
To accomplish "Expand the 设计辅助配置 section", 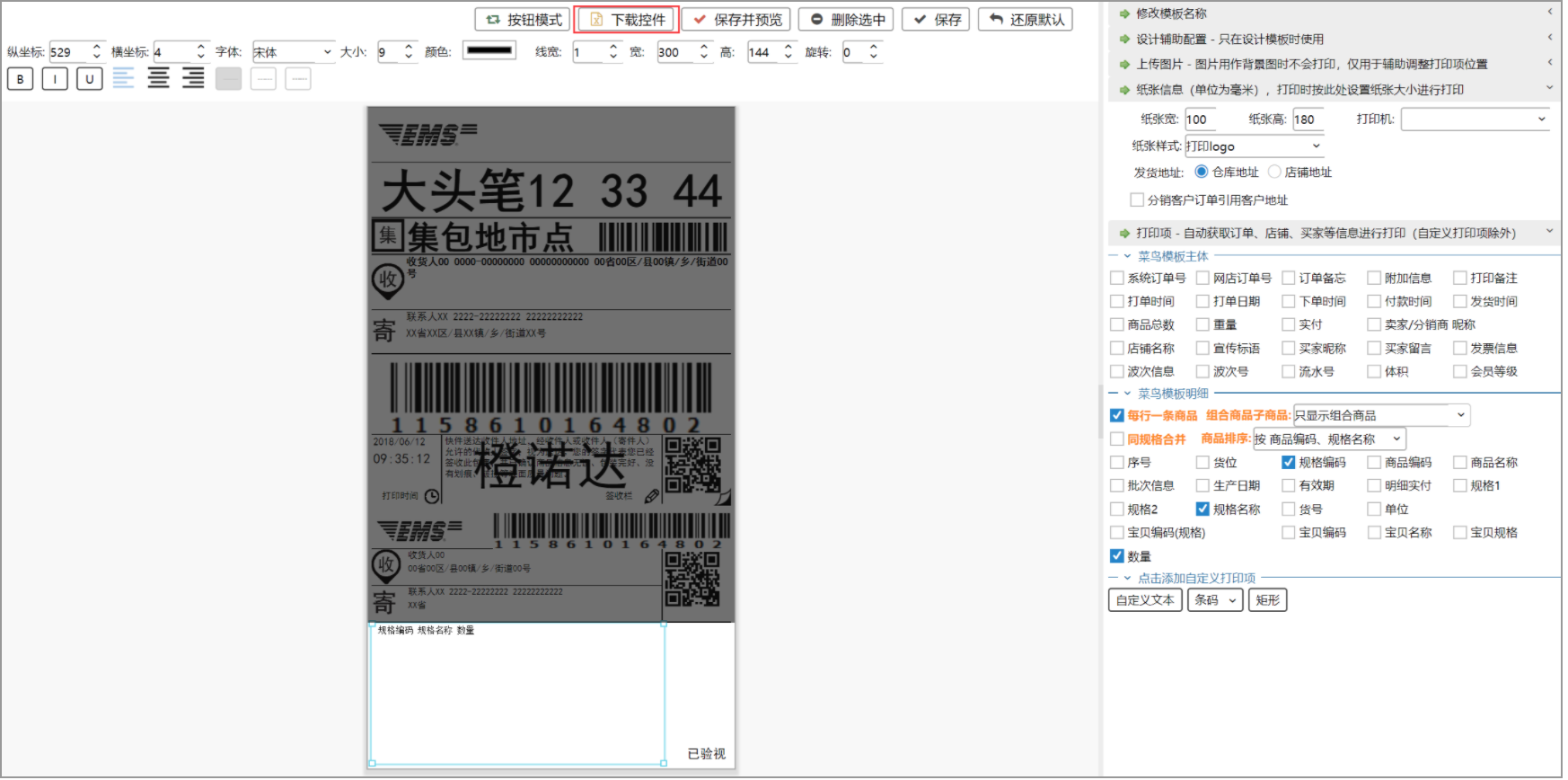I will 1335,39.
